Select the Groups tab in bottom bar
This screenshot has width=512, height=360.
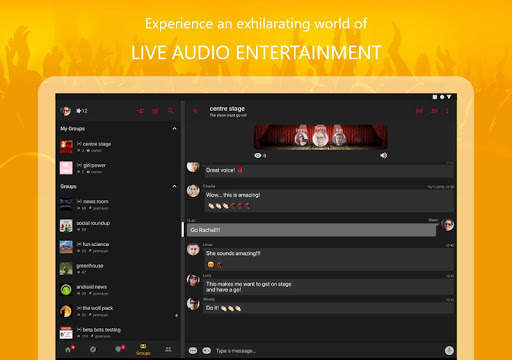(143, 350)
